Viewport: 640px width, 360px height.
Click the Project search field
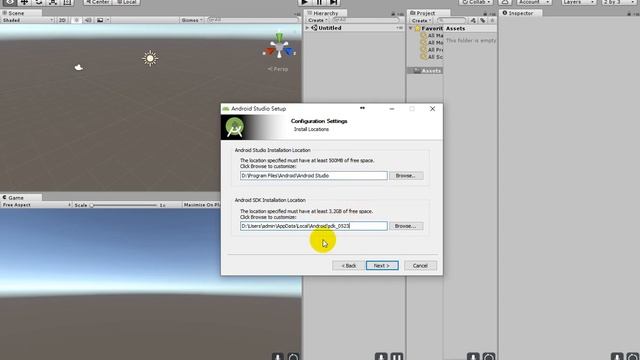(452, 20)
